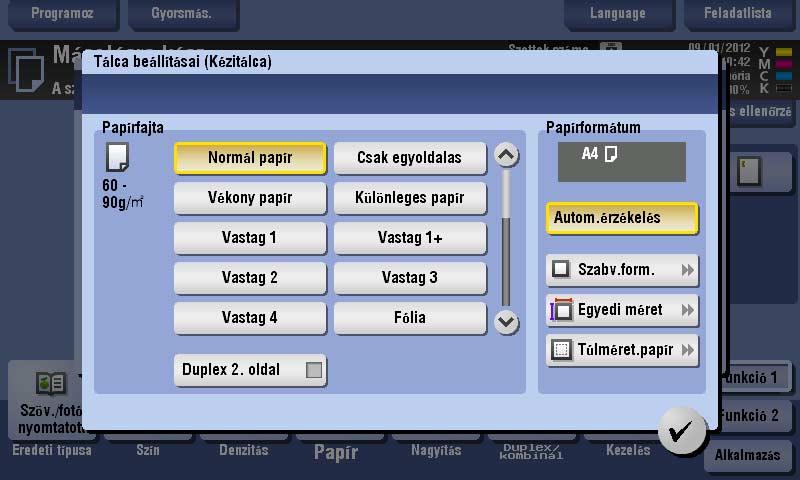Open Papír tab in background
The image size is (800, 480).
coord(336,452)
